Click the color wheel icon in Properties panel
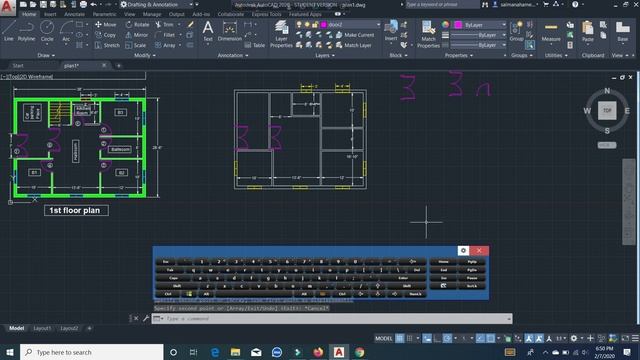The height and width of the screenshot is (360, 640). (445, 24)
